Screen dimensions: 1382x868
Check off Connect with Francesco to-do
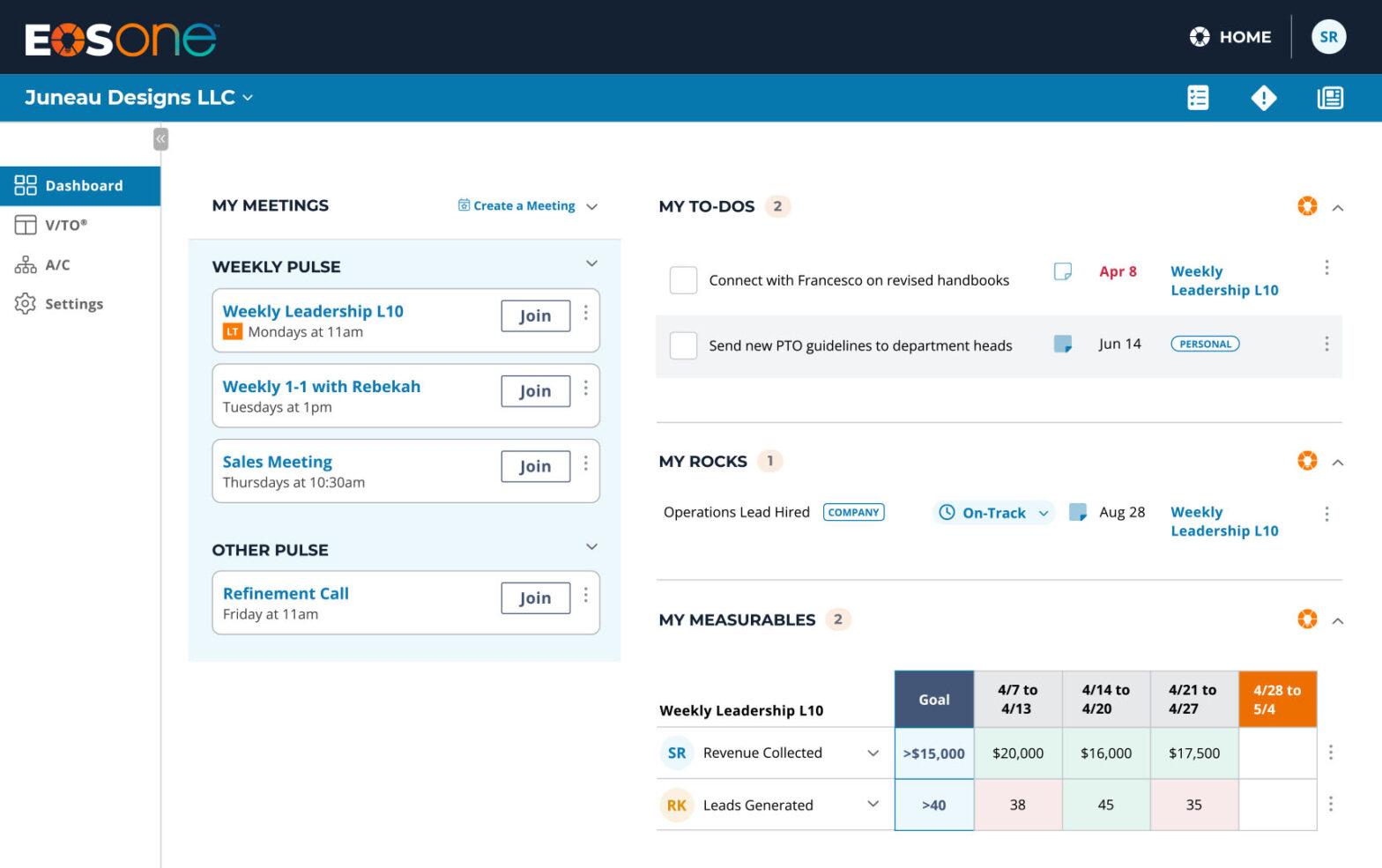coord(683,280)
